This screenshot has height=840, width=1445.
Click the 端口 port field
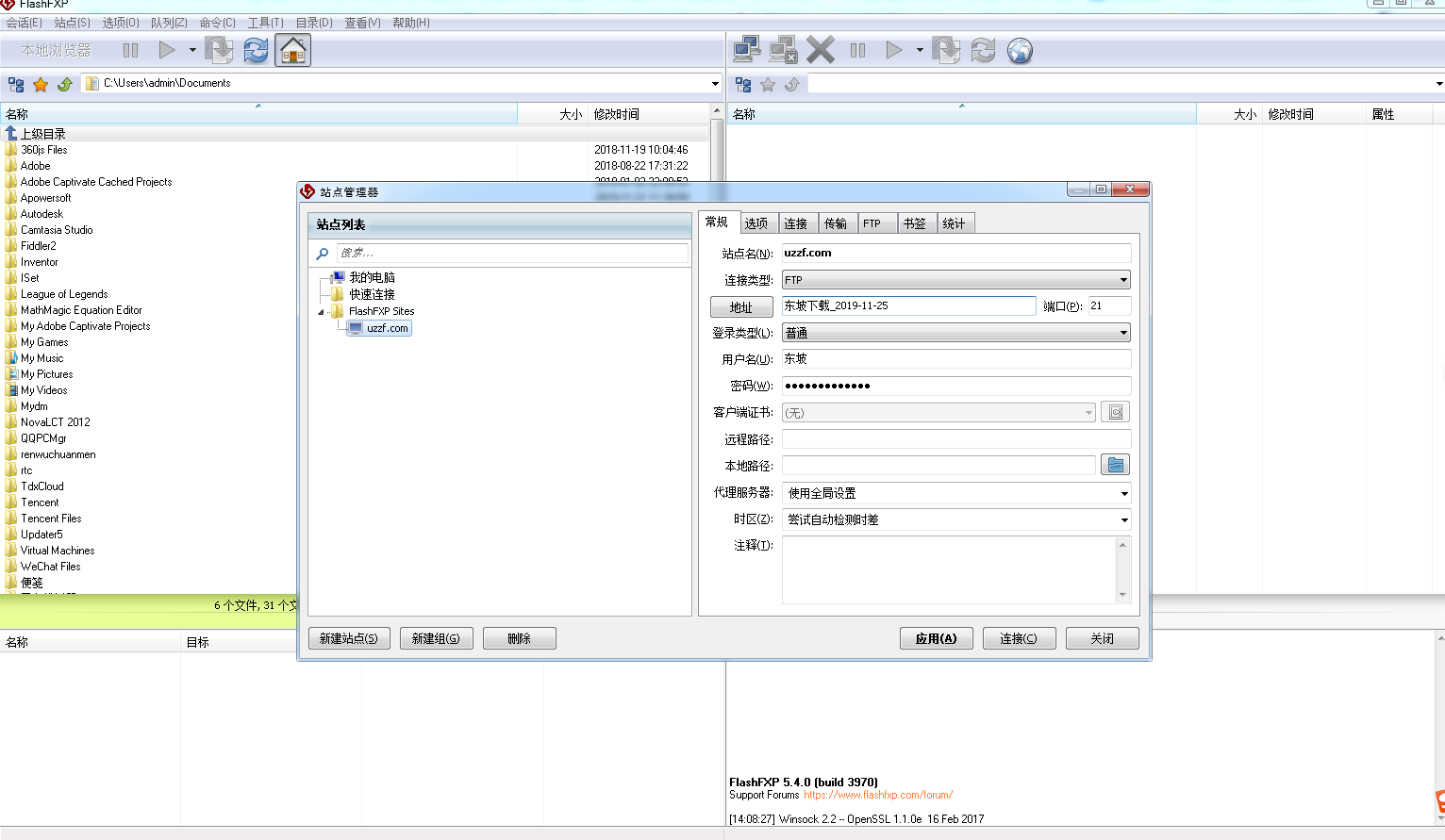(1109, 305)
